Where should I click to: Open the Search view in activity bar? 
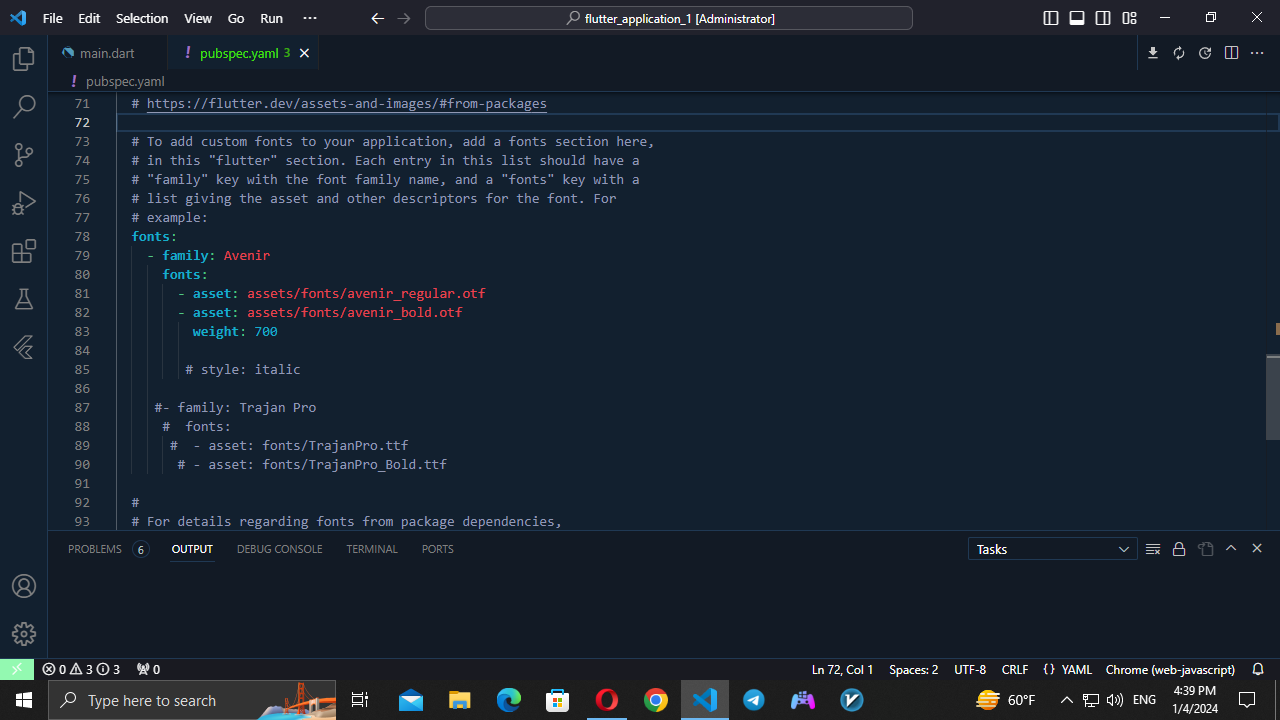24,107
